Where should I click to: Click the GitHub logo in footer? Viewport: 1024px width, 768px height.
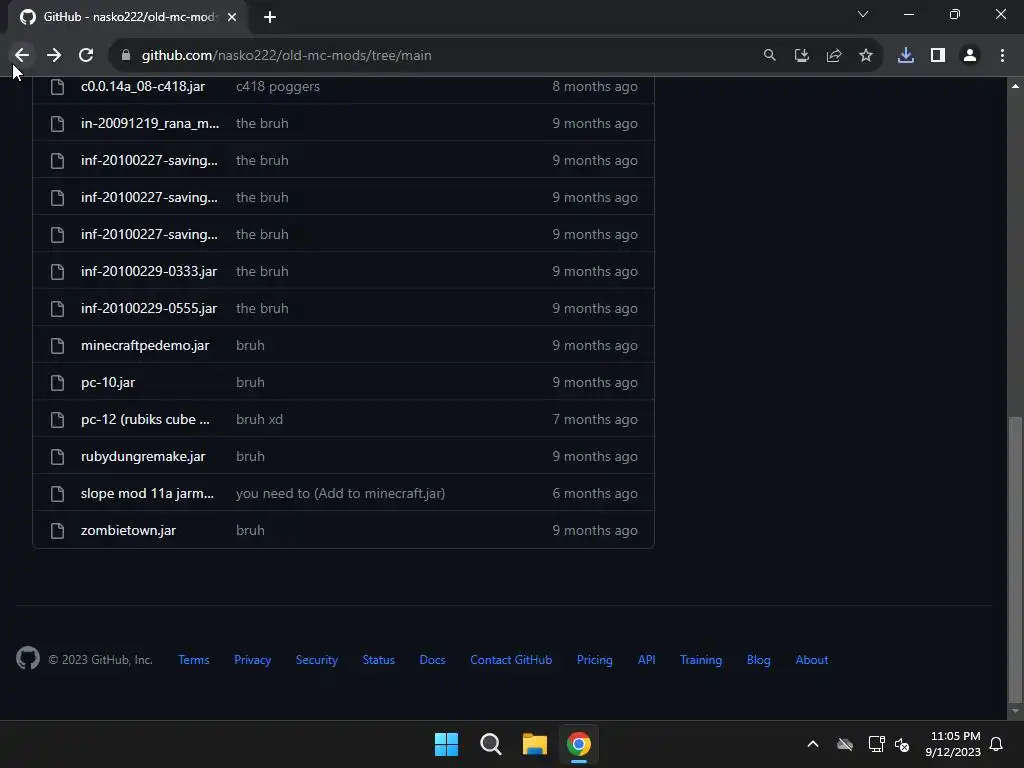click(28, 658)
